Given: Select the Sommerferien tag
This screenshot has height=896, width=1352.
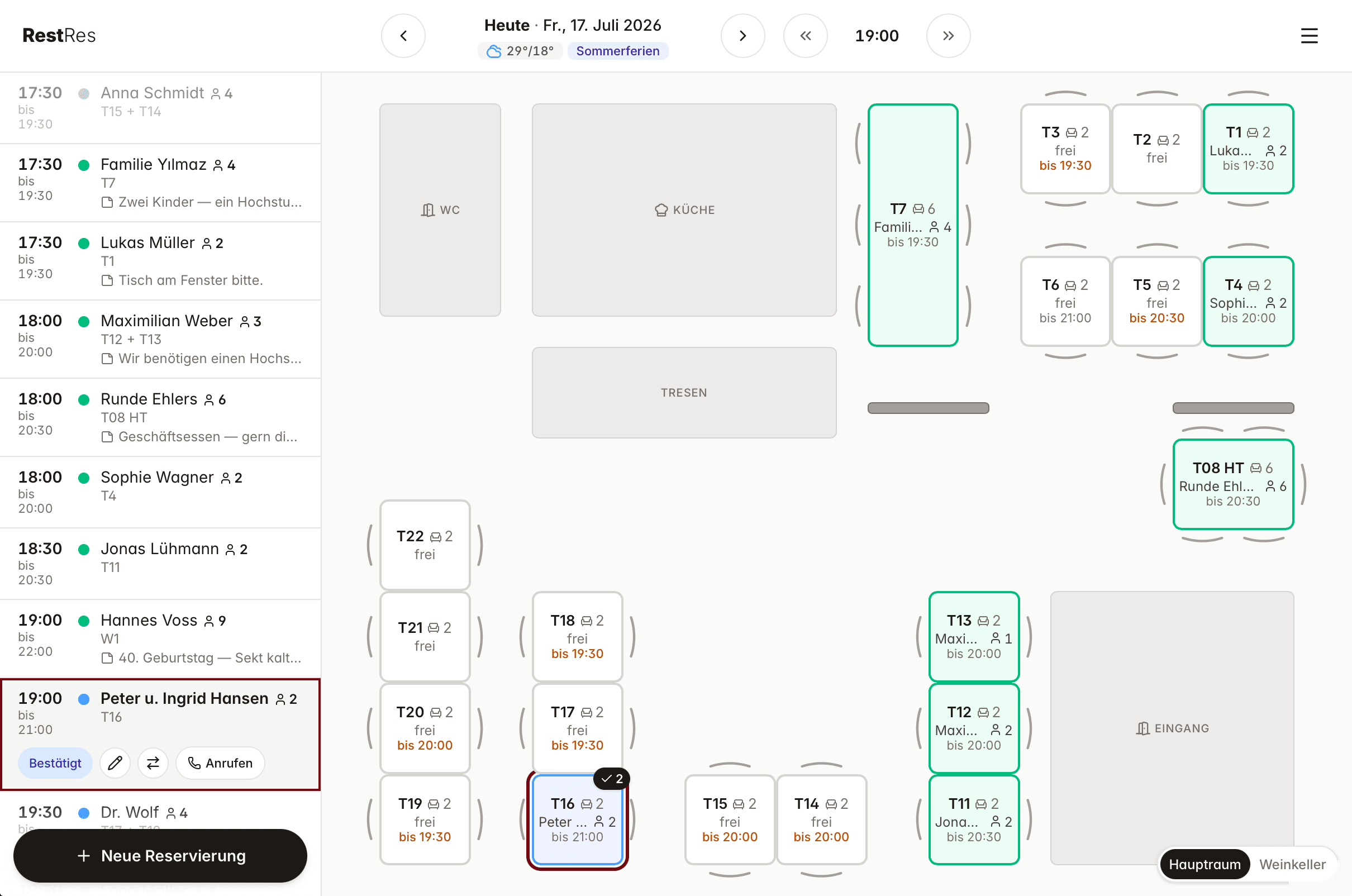Looking at the screenshot, I should coord(617,51).
